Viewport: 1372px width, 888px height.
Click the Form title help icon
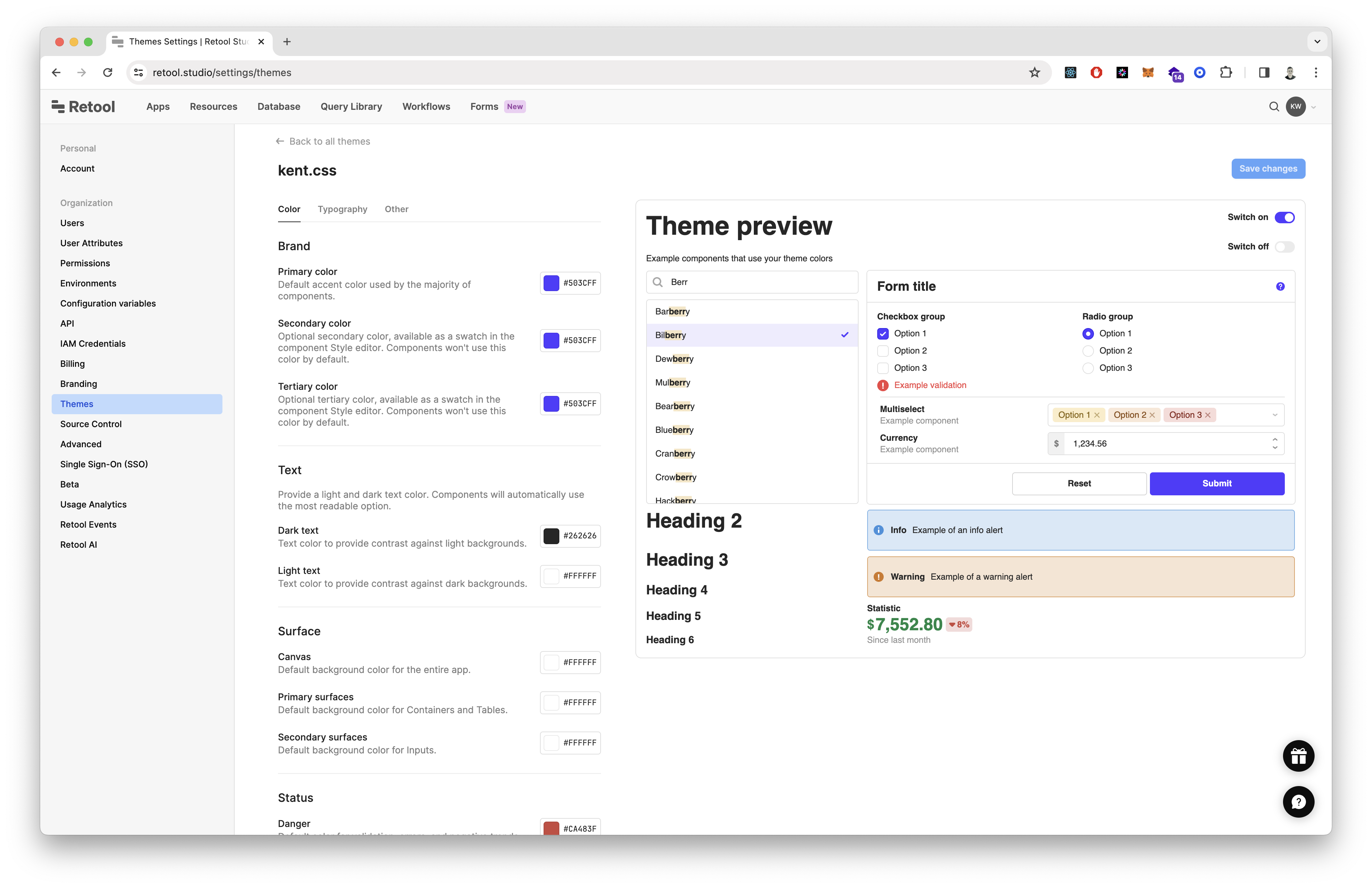(x=1280, y=286)
